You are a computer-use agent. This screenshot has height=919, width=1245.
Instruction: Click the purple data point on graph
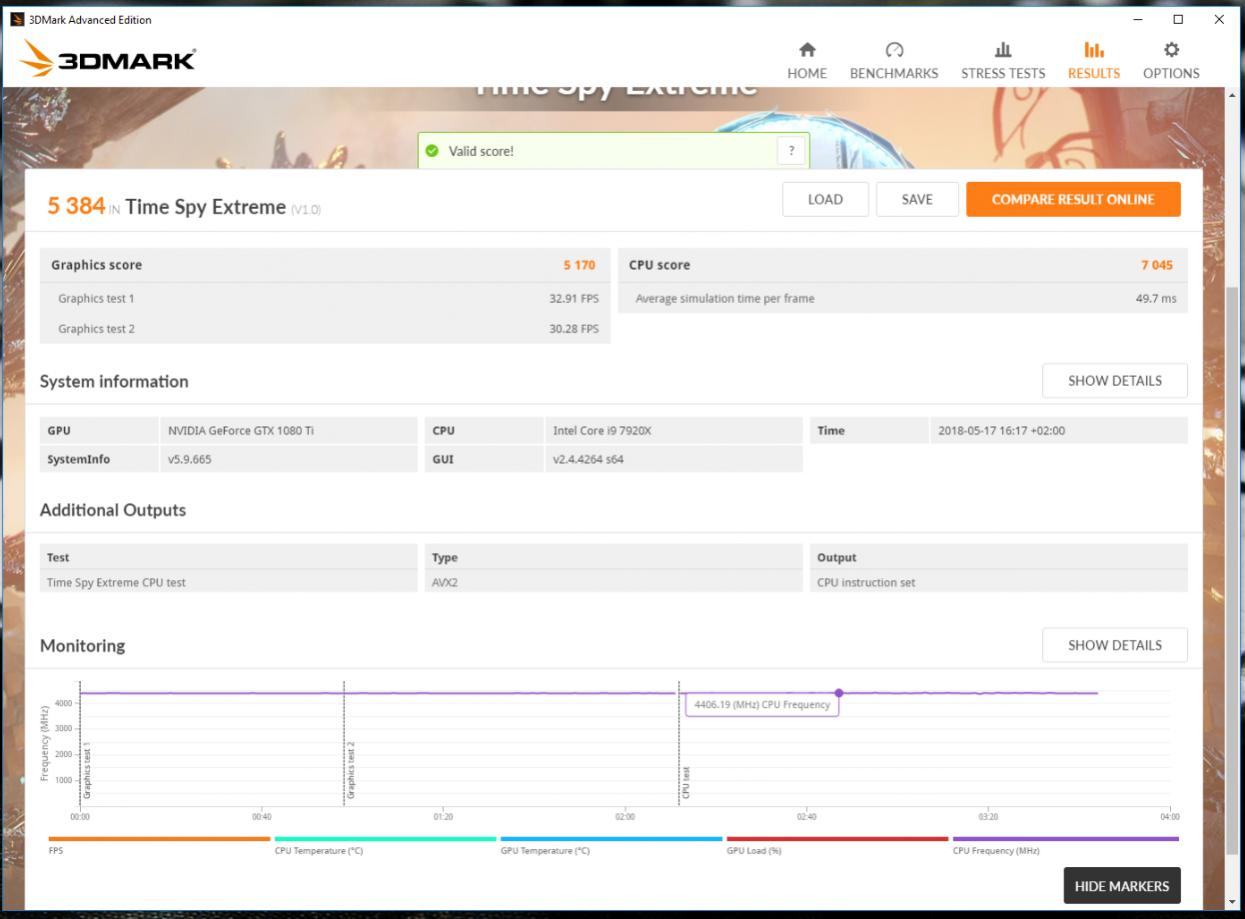839,693
